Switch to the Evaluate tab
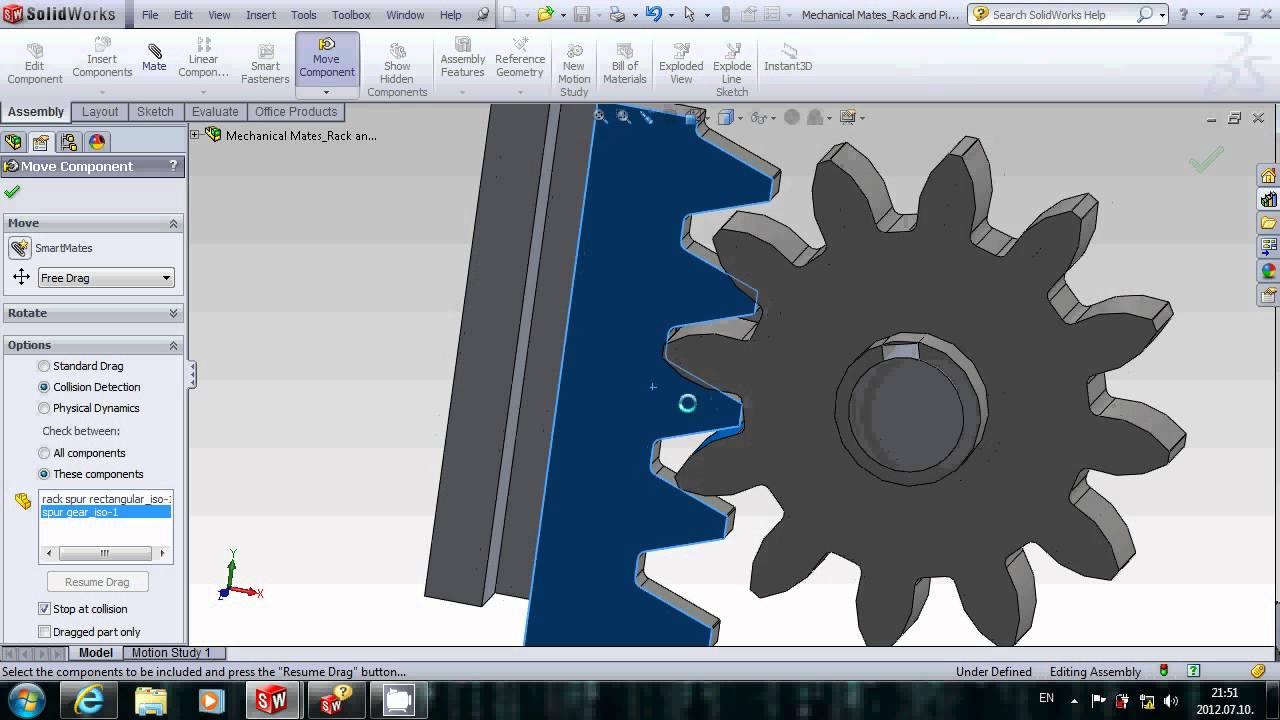Viewport: 1280px width, 720px height. coord(215,112)
